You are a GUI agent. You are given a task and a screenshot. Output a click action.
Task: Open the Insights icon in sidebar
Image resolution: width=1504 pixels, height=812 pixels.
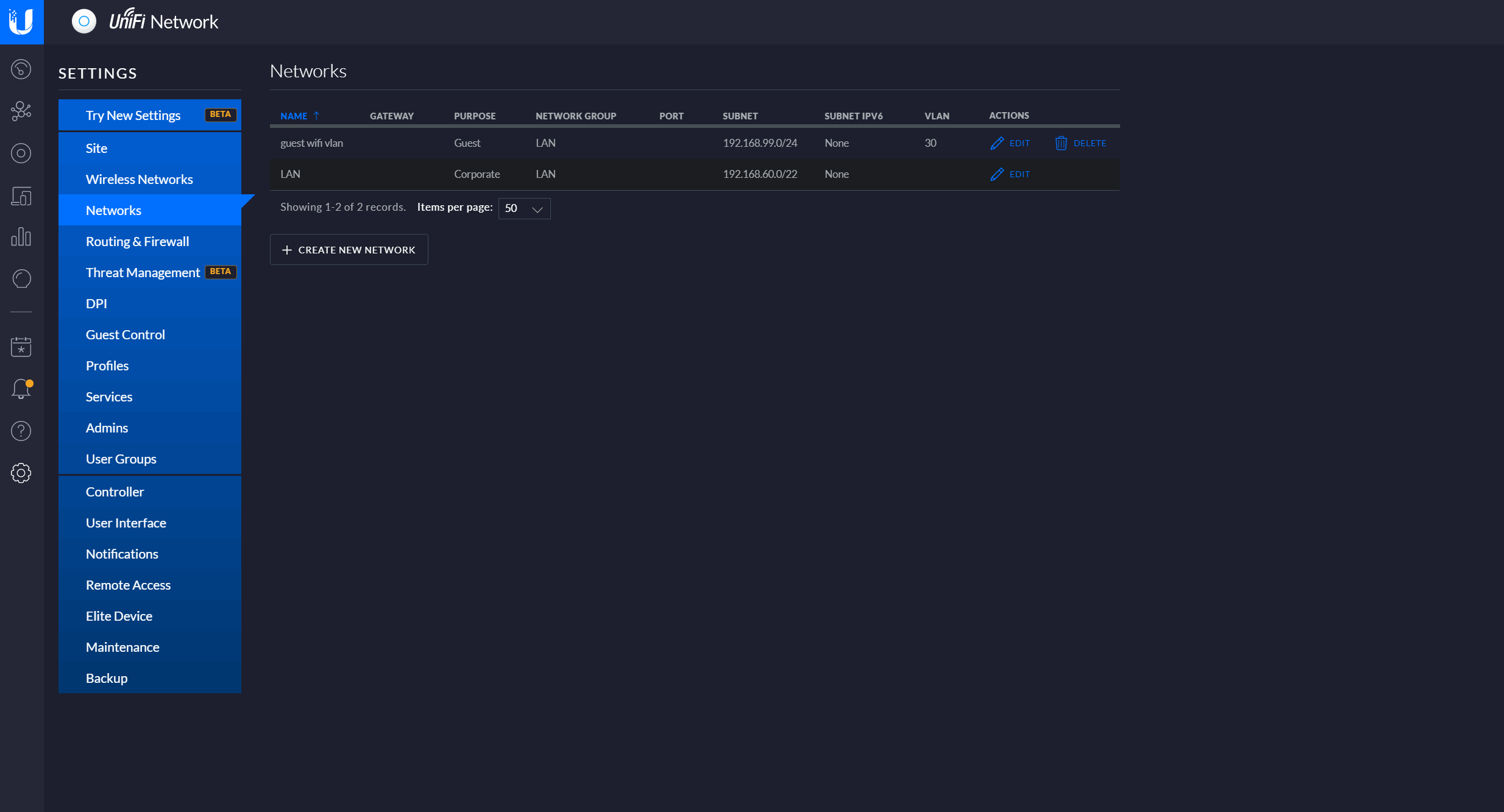click(21, 279)
